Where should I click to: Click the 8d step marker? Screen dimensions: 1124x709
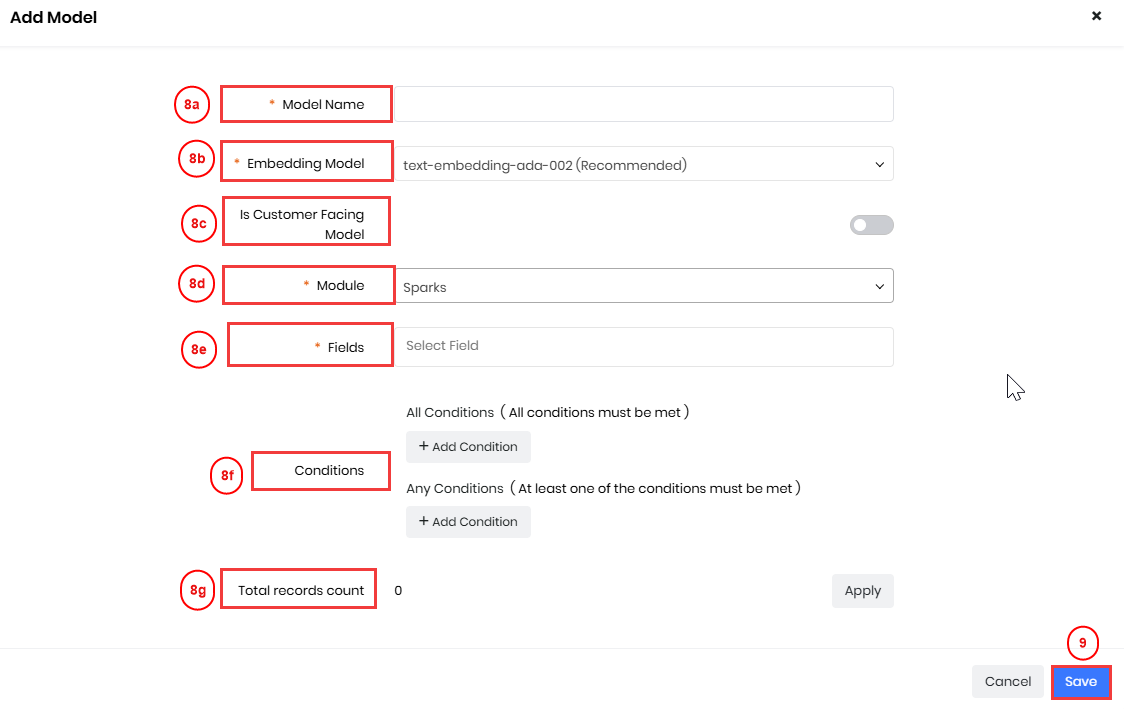click(197, 284)
